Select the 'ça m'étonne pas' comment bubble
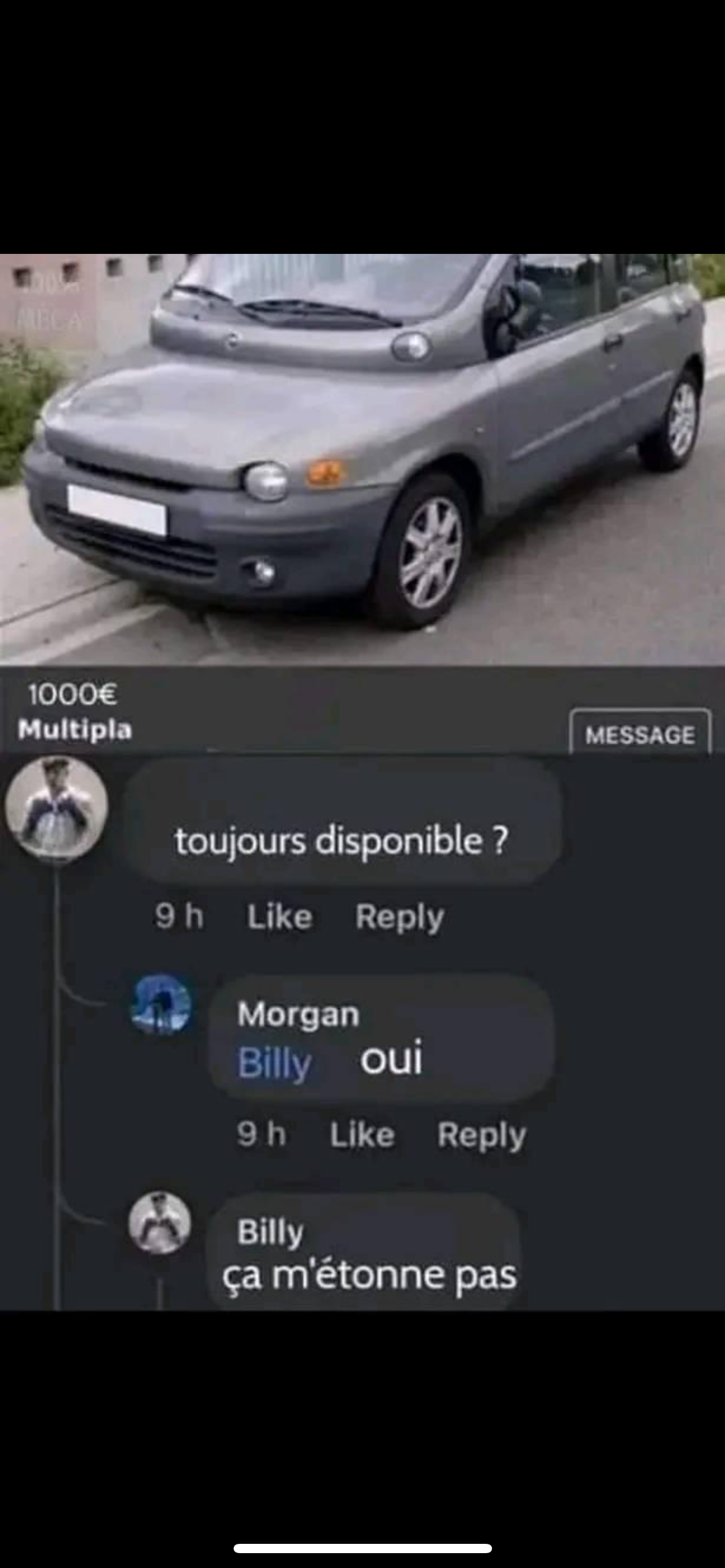This screenshot has width=725, height=1568. [x=366, y=1252]
